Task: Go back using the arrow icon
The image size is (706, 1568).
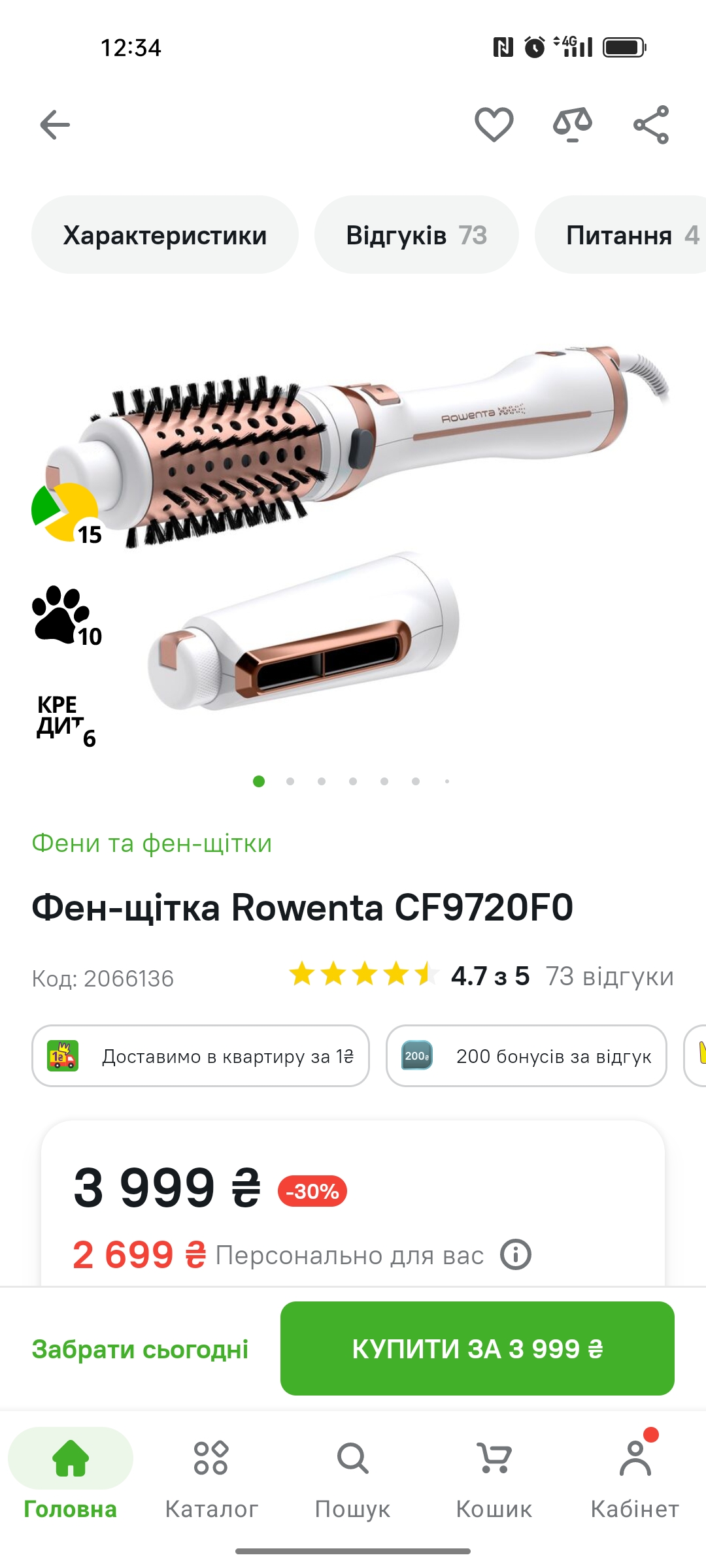Action: 55,125
